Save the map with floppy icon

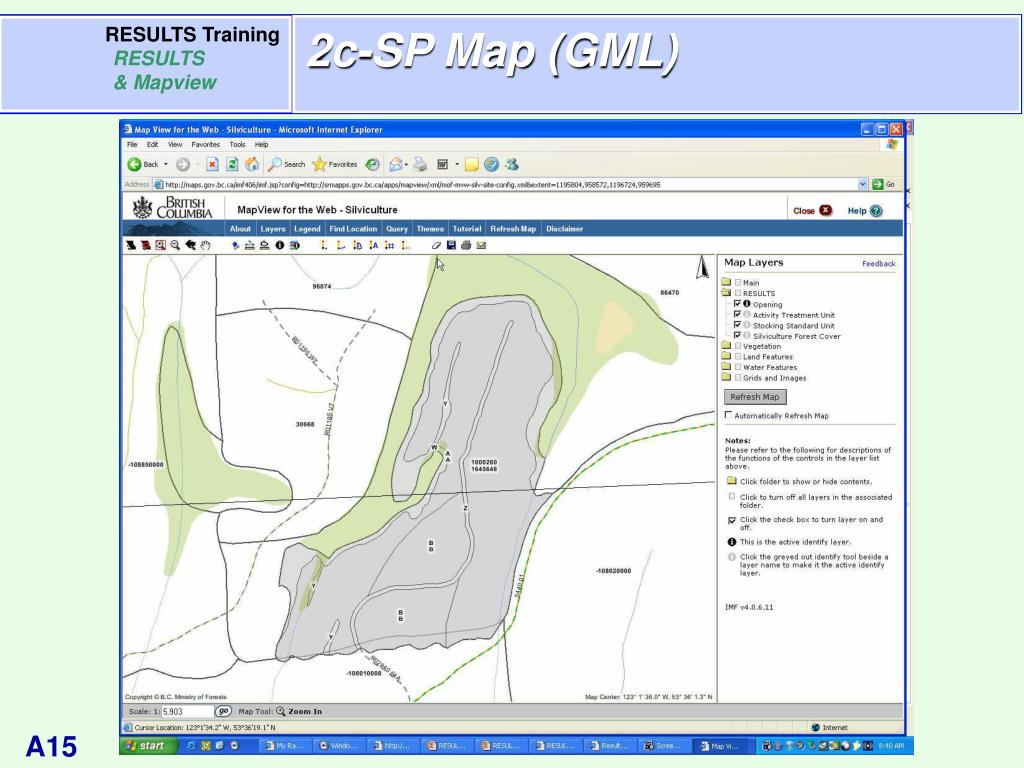point(451,246)
